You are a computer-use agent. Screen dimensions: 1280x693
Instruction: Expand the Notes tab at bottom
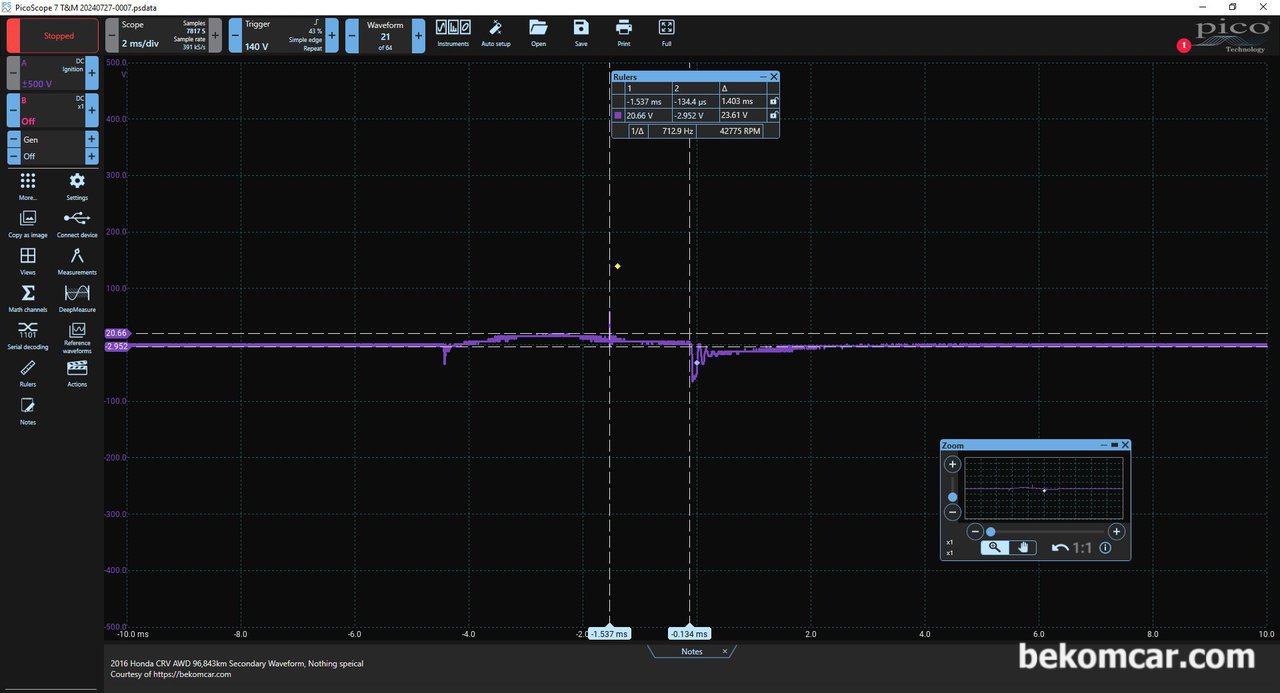point(691,651)
